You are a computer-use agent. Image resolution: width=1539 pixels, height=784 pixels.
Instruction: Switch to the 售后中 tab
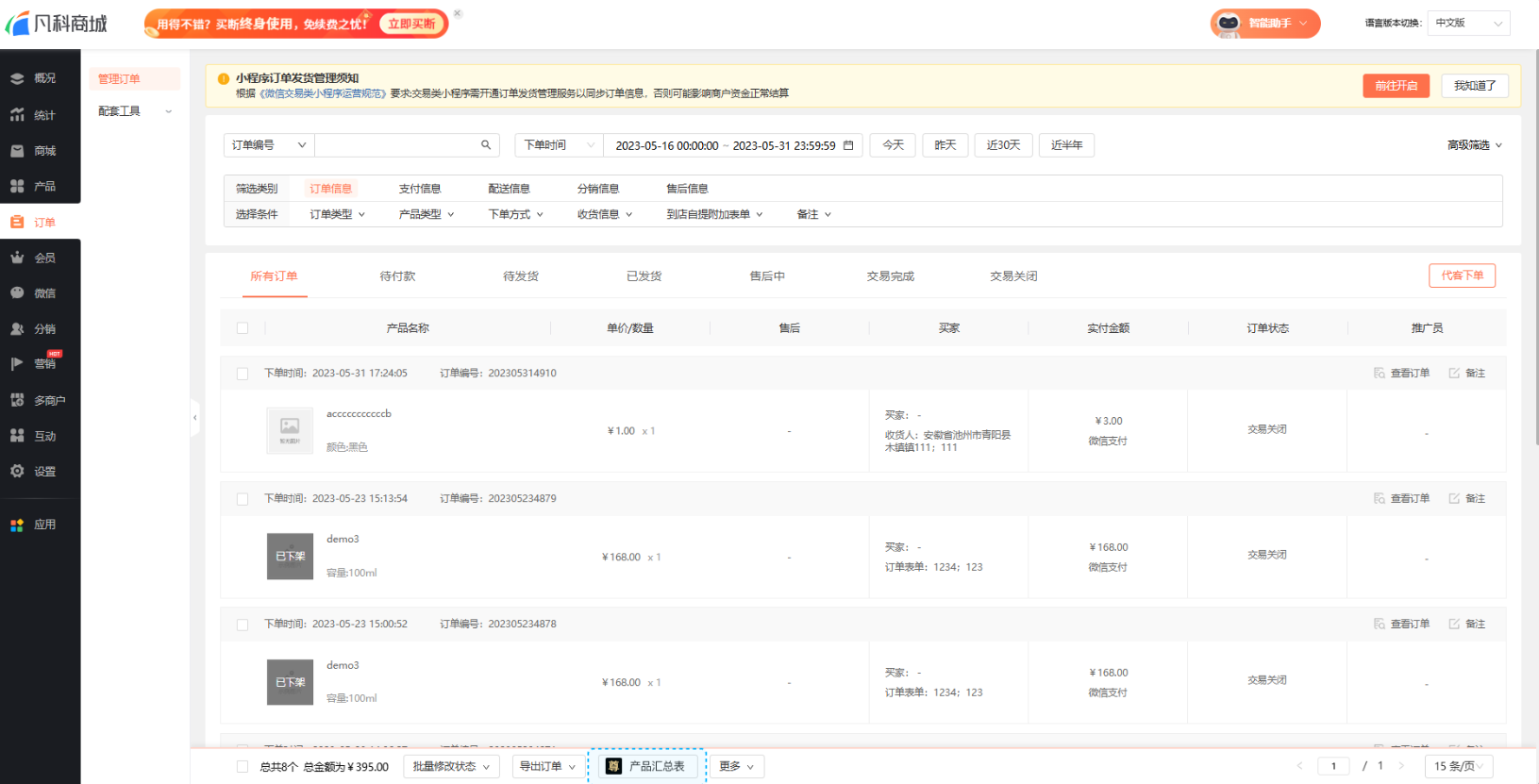(767, 276)
